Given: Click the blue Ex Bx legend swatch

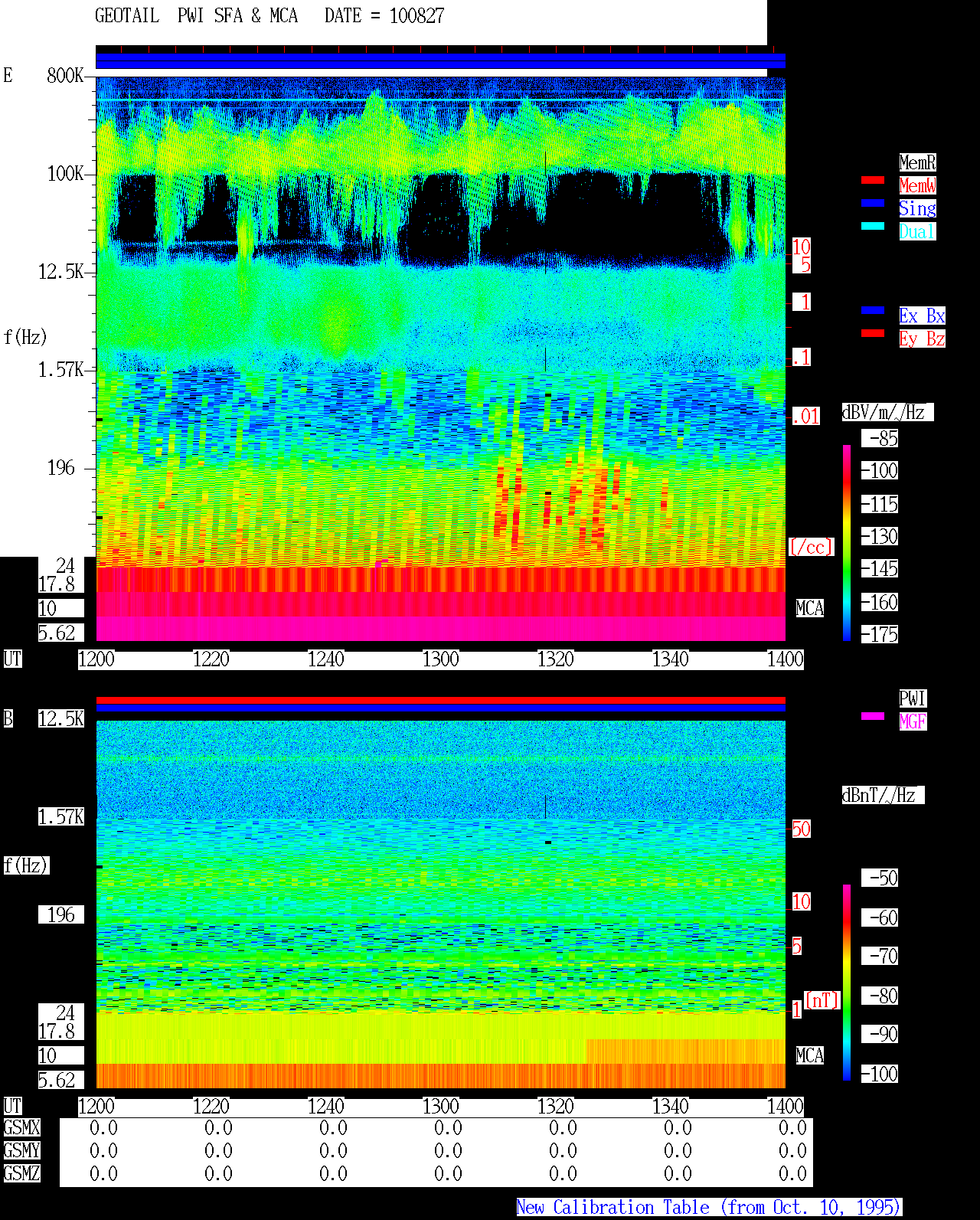Looking at the screenshot, I should (x=873, y=310).
